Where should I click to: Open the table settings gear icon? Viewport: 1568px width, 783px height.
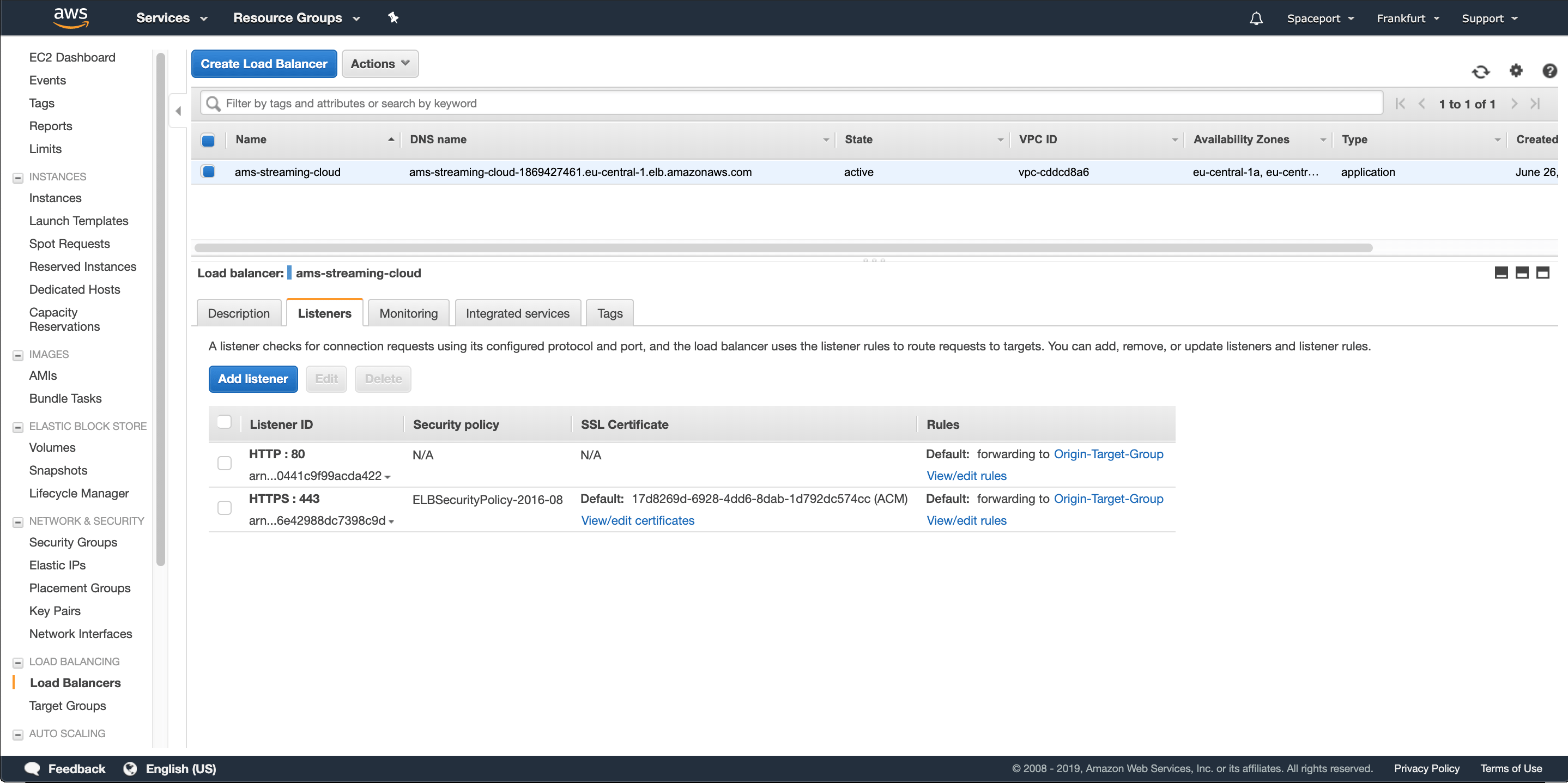pyautogui.click(x=1516, y=71)
